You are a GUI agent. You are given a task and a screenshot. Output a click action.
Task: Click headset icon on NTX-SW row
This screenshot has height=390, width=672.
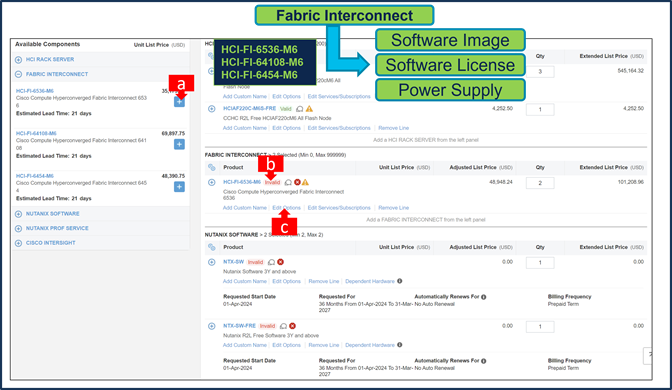[272, 262]
